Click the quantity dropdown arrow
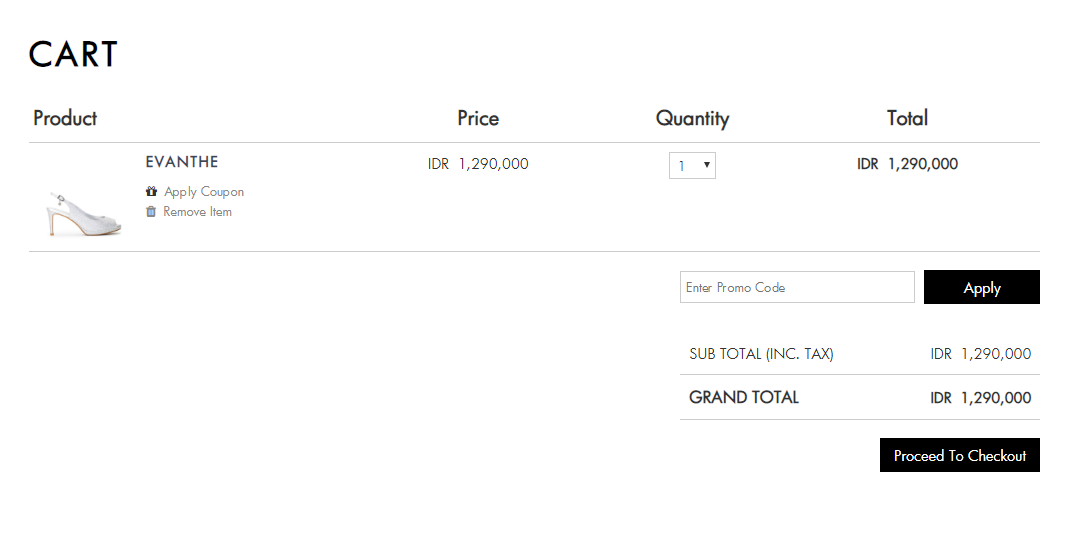 click(707, 165)
